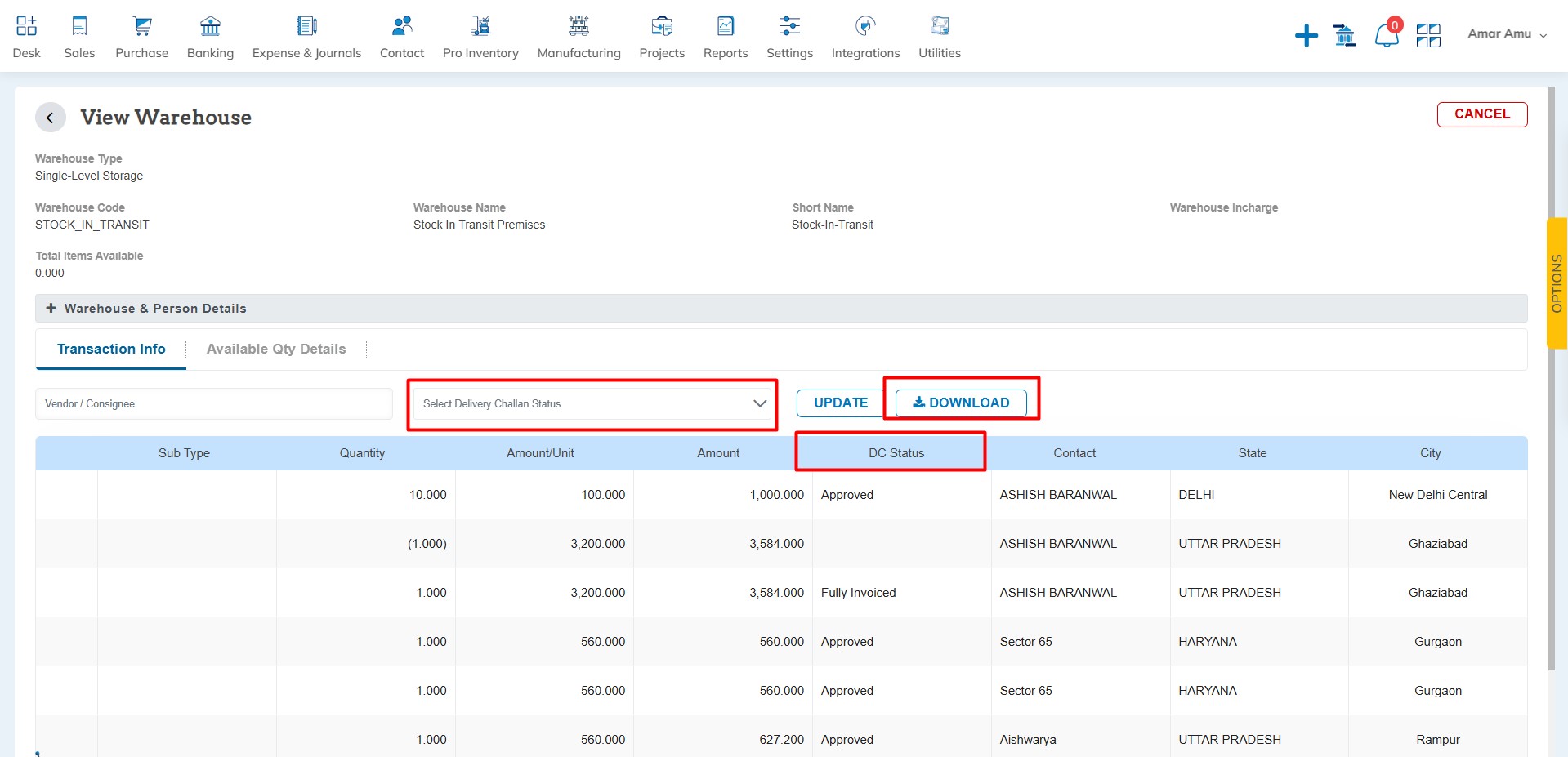Viewport: 1568px width, 757px height.
Task: Click the Amount column header
Action: click(718, 453)
